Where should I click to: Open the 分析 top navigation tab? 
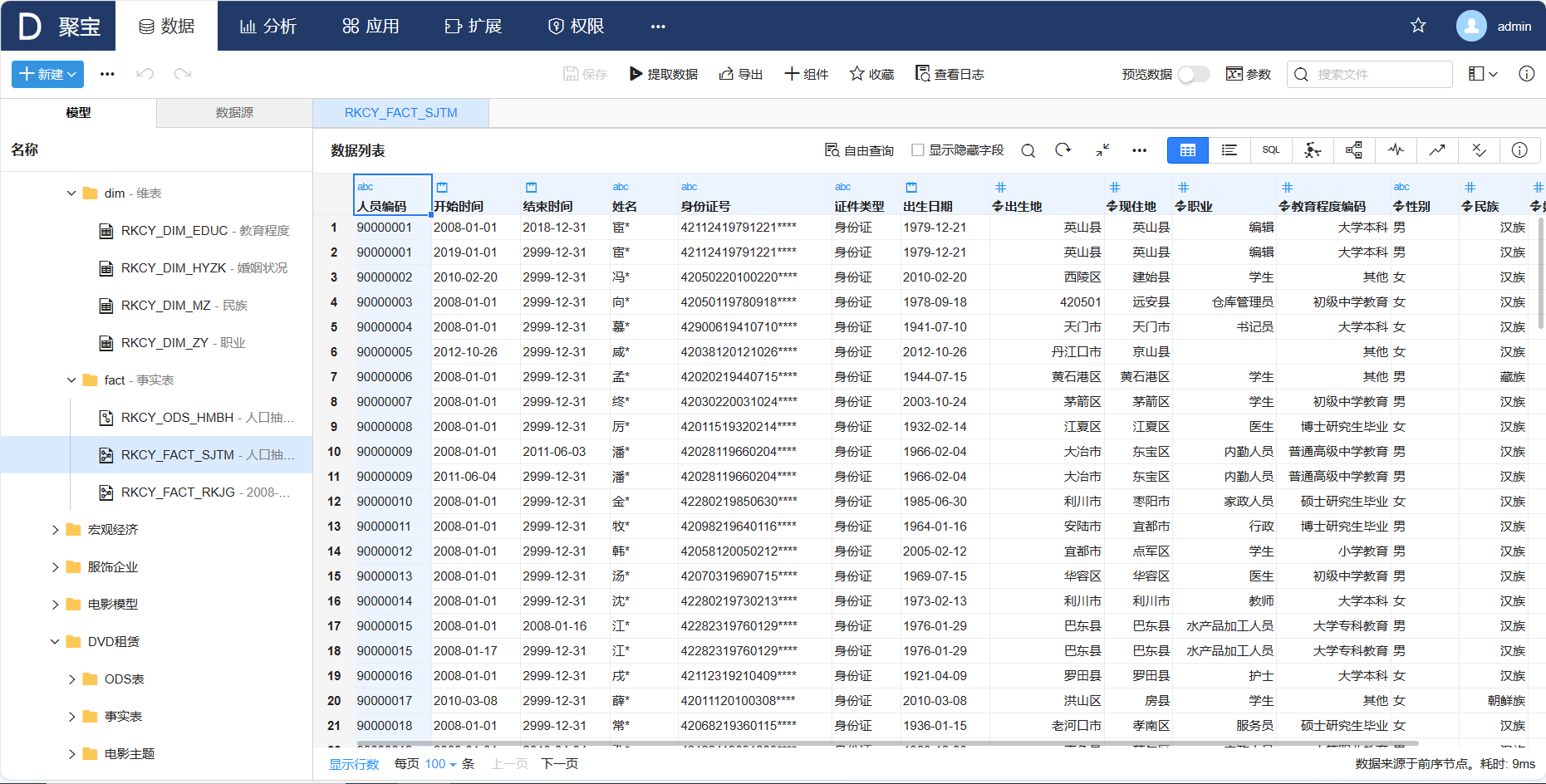(267, 27)
